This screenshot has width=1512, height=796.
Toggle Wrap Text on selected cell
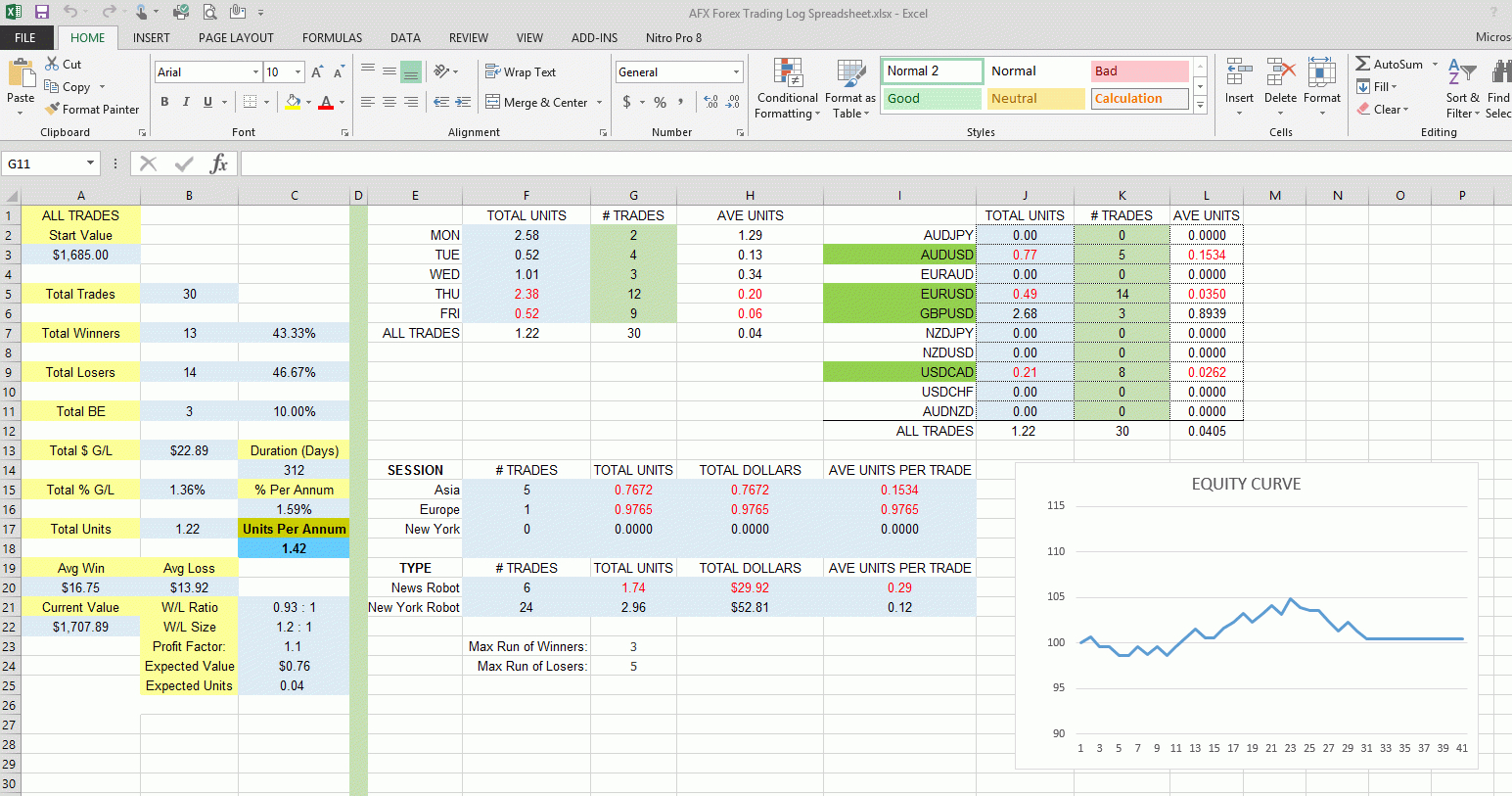point(521,72)
